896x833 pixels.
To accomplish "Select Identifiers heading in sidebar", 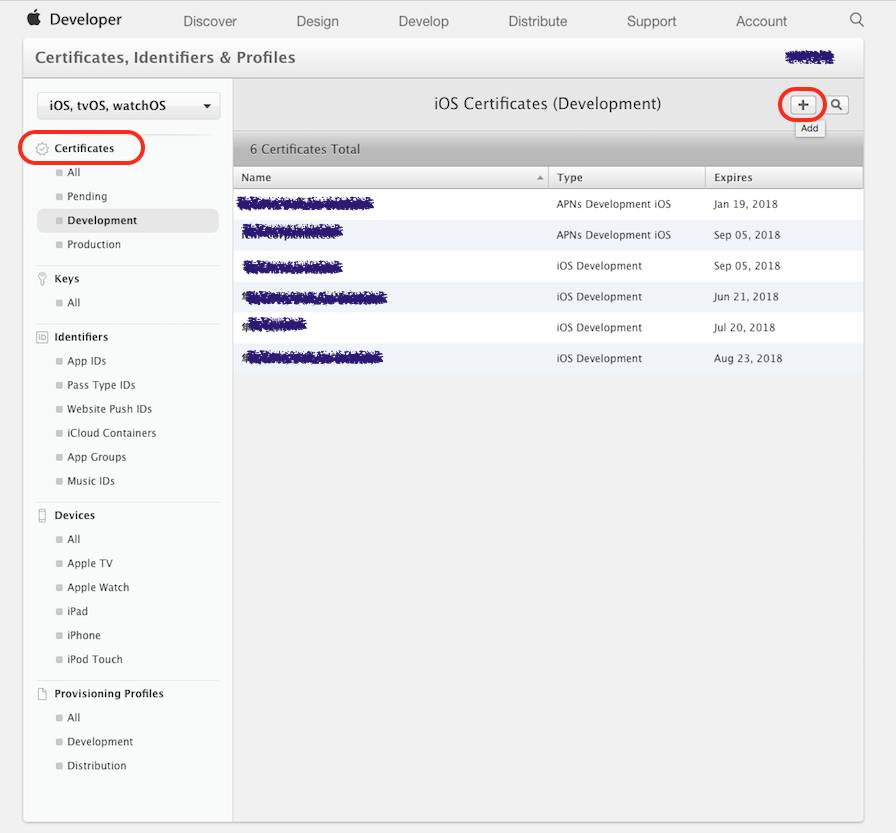I will click(x=81, y=337).
